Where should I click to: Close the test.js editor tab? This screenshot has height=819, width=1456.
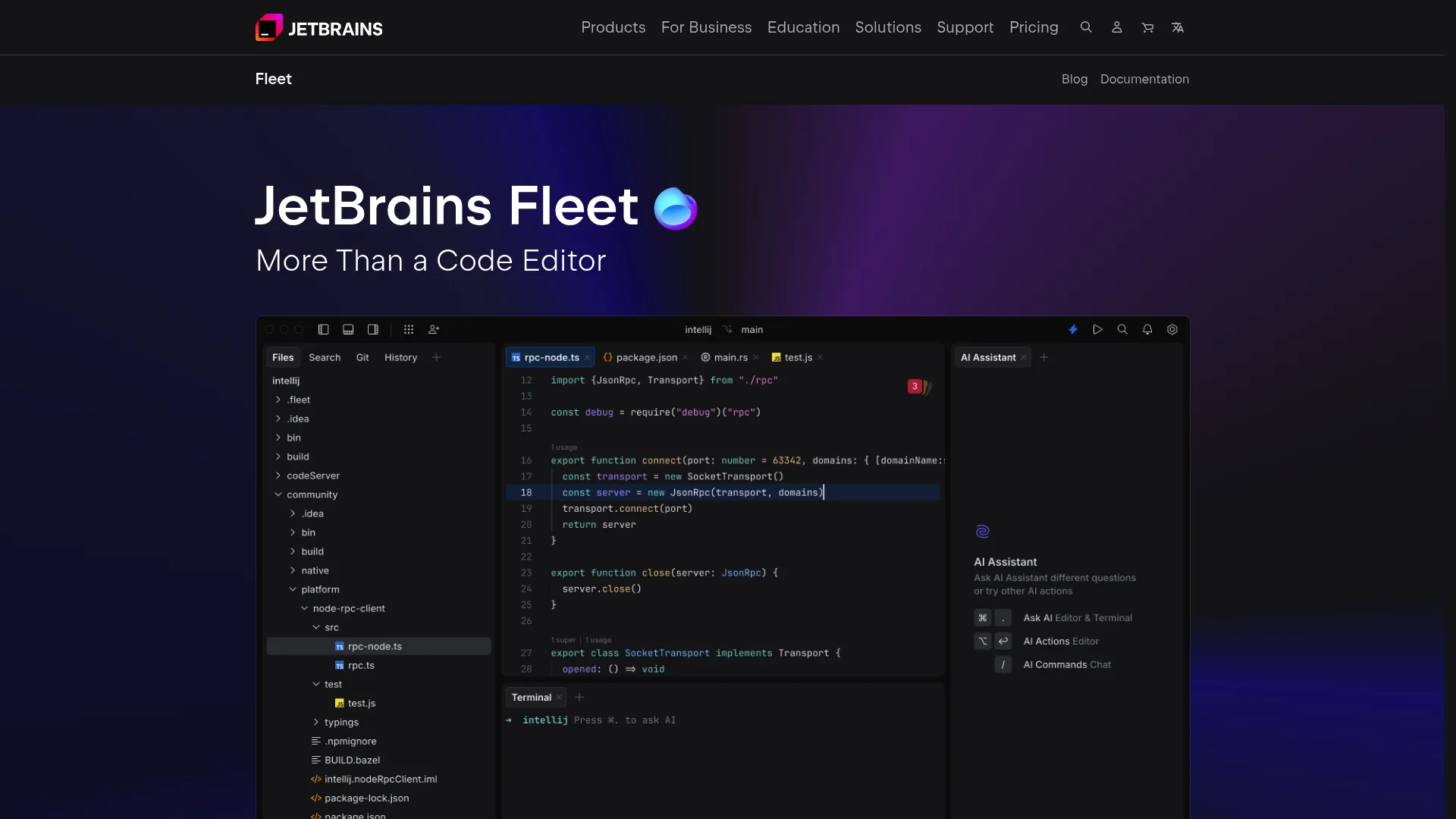point(820,358)
